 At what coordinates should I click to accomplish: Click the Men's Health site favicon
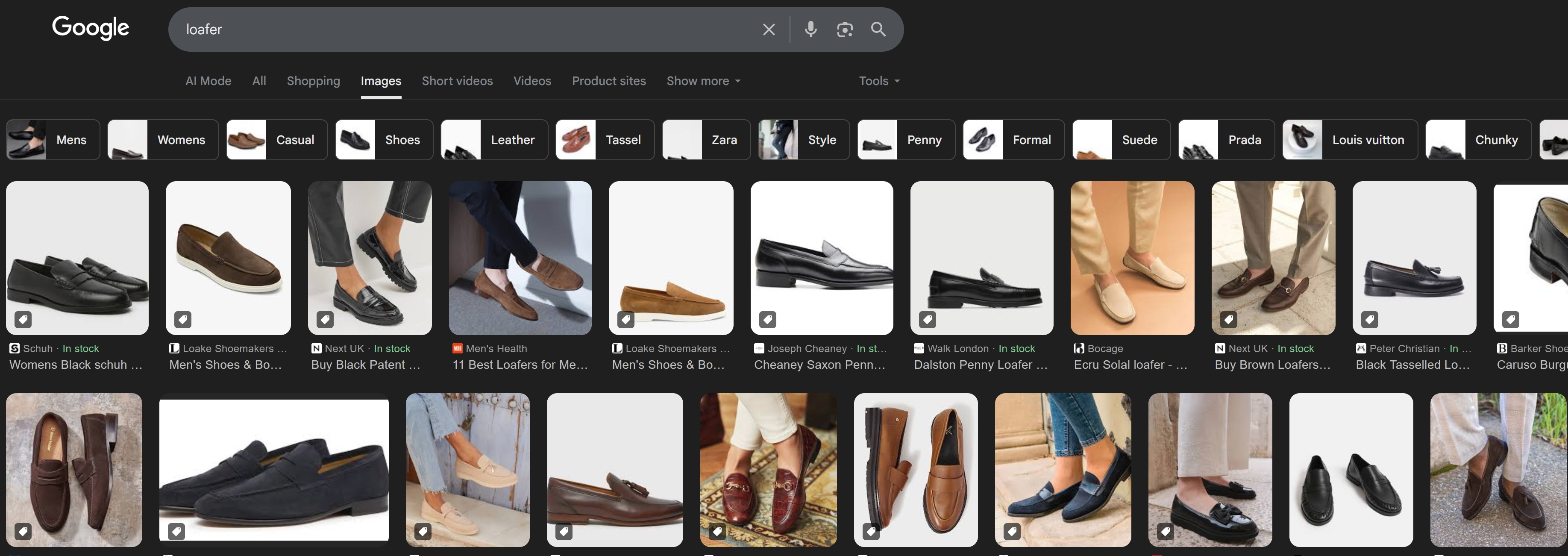pyautogui.click(x=457, y=348)
